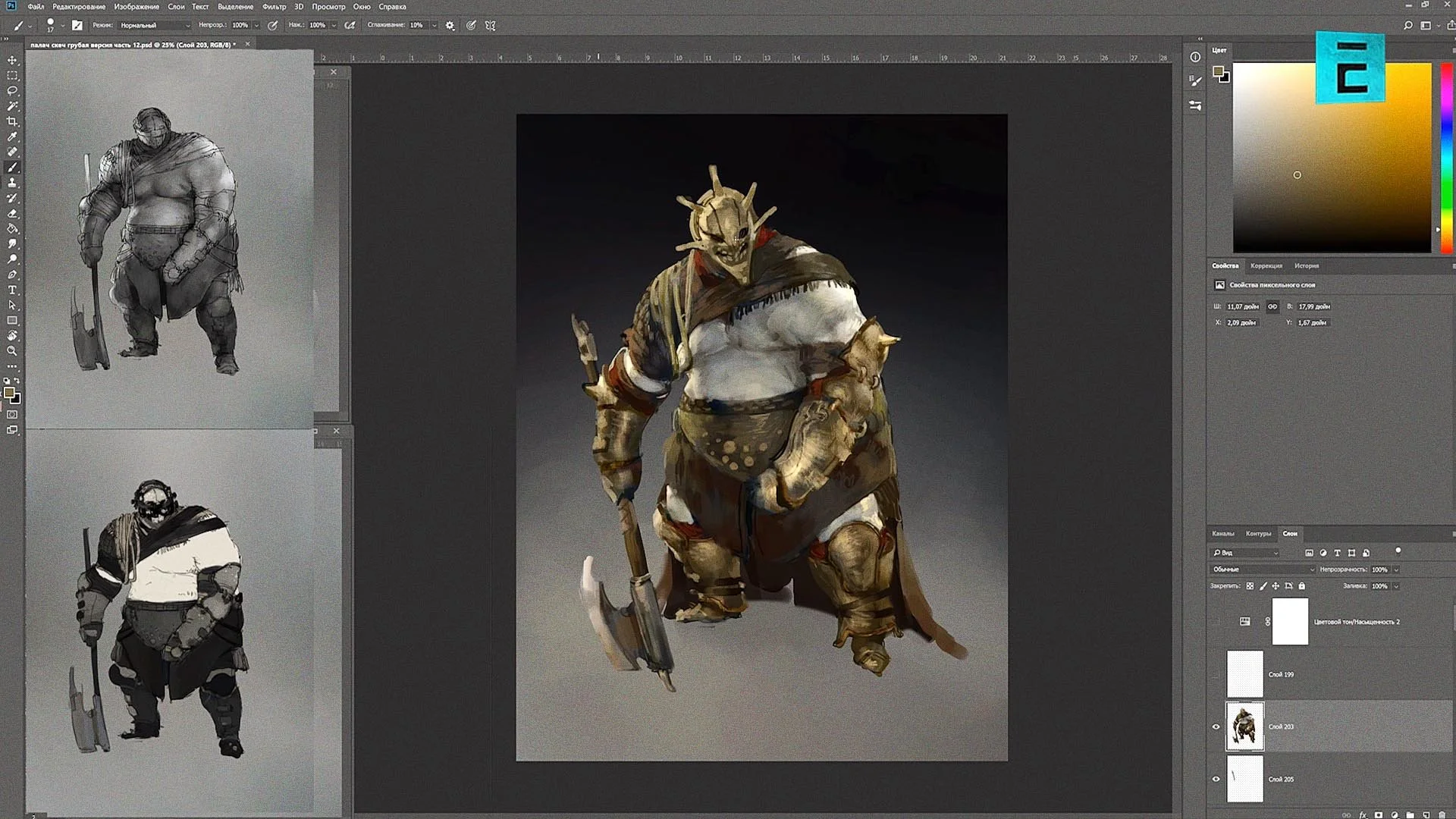The height and width of the screenshot is (819, 1456).
Task: Click the Слой 203 layer thumbnail
Action: point(1244,726)
